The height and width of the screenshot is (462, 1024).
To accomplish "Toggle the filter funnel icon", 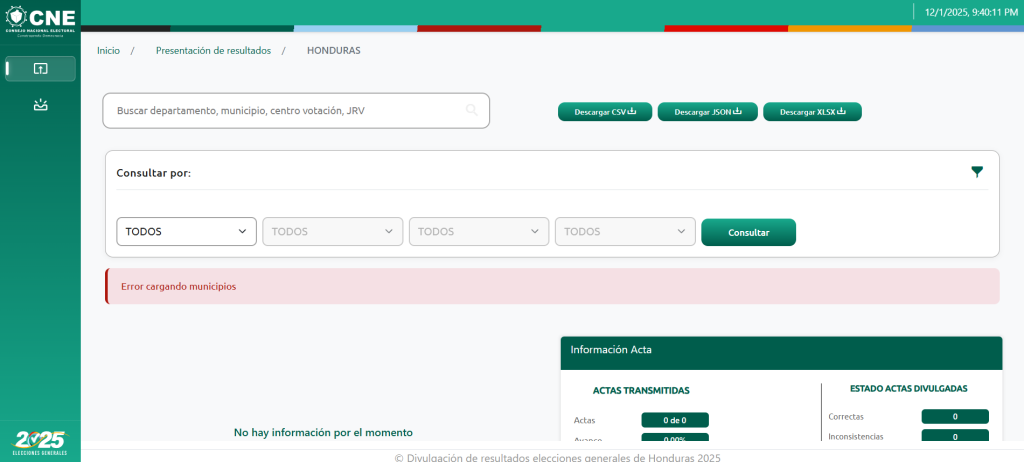I will [x=976, y=173].
